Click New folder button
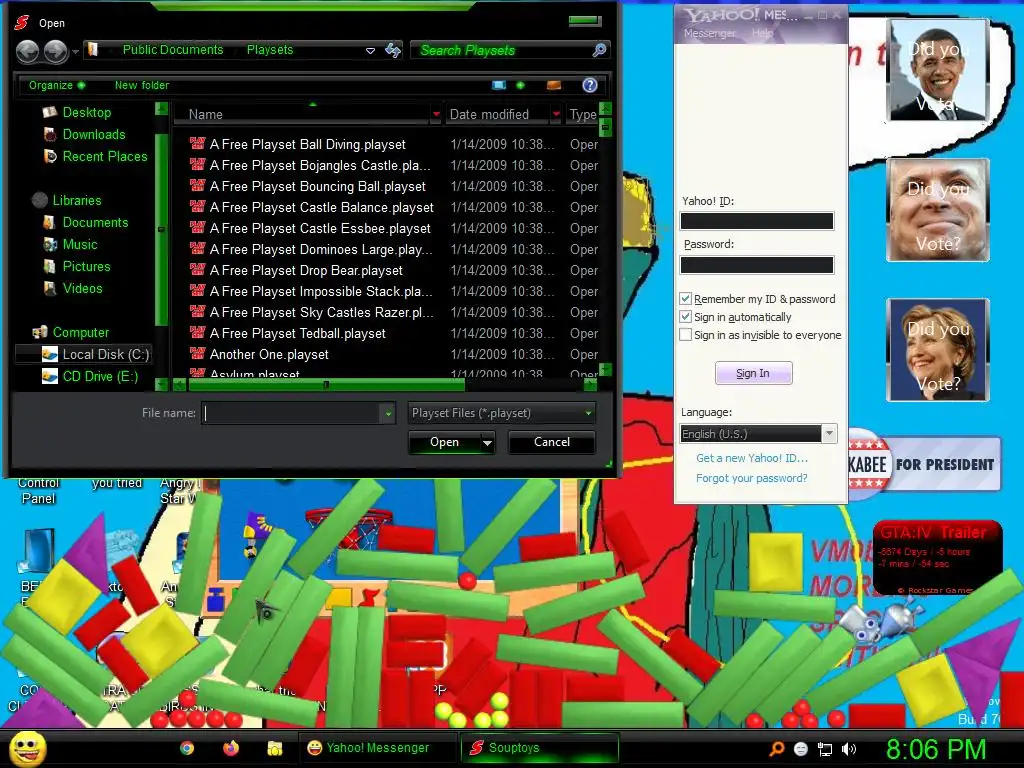 (x=142, y=85)
